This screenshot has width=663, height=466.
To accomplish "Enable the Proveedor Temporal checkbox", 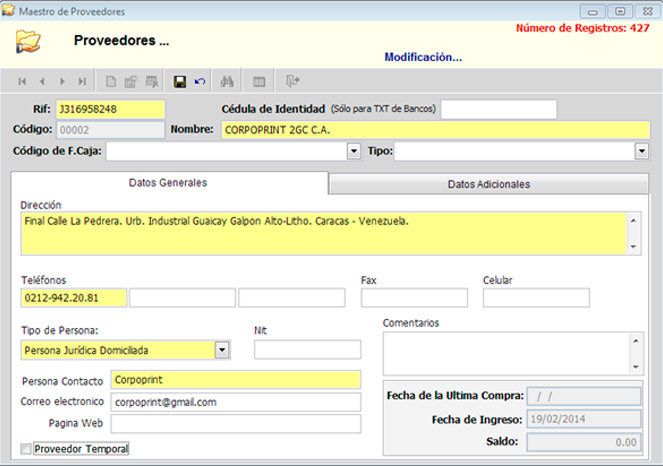I will coord(27,449).
